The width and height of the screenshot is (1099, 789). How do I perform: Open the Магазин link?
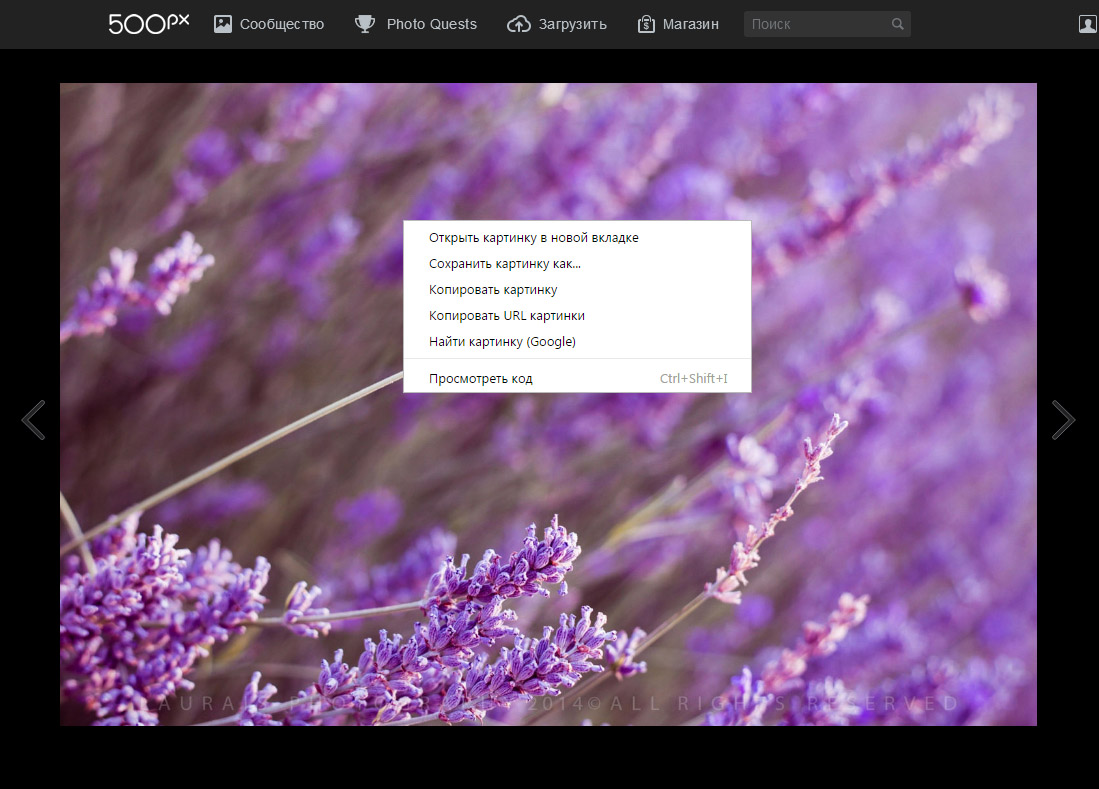tap(692, 23)
